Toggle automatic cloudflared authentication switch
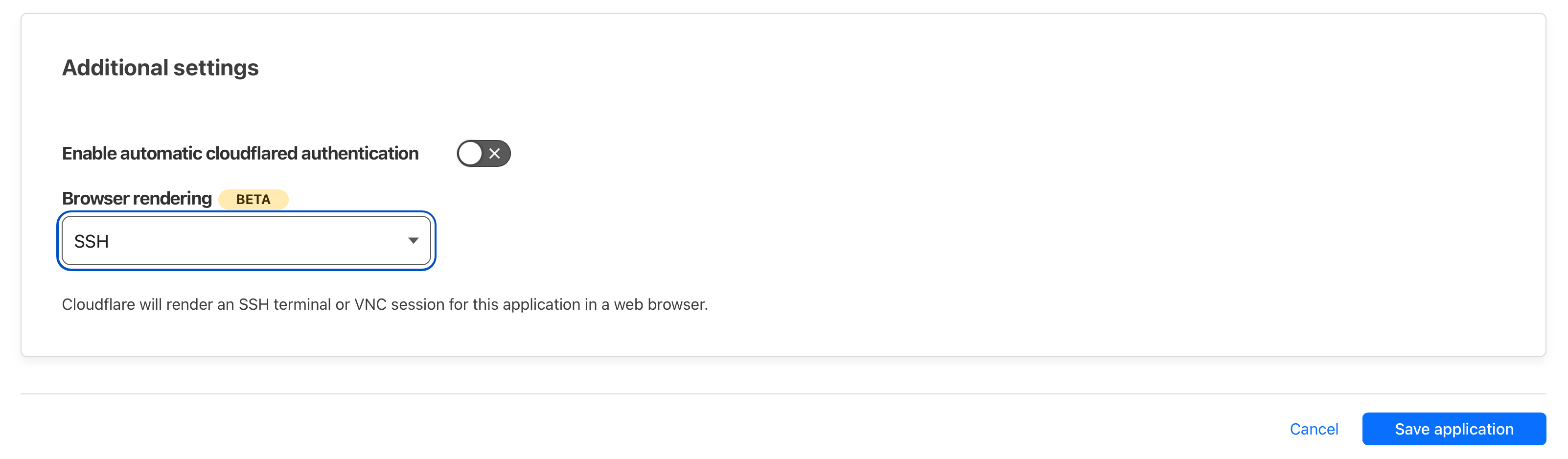Screen dimensions: 1568x459 [484, 153]
